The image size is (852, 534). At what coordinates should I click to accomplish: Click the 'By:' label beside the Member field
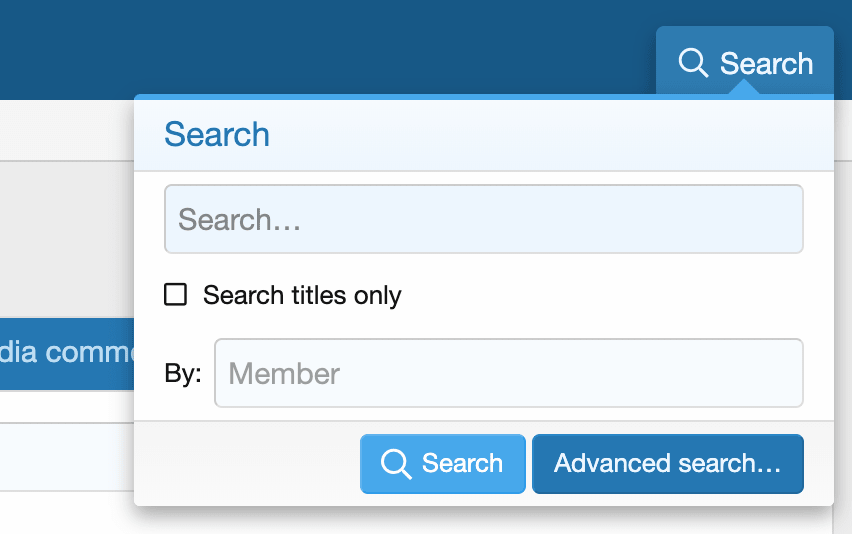click(183, 374)
